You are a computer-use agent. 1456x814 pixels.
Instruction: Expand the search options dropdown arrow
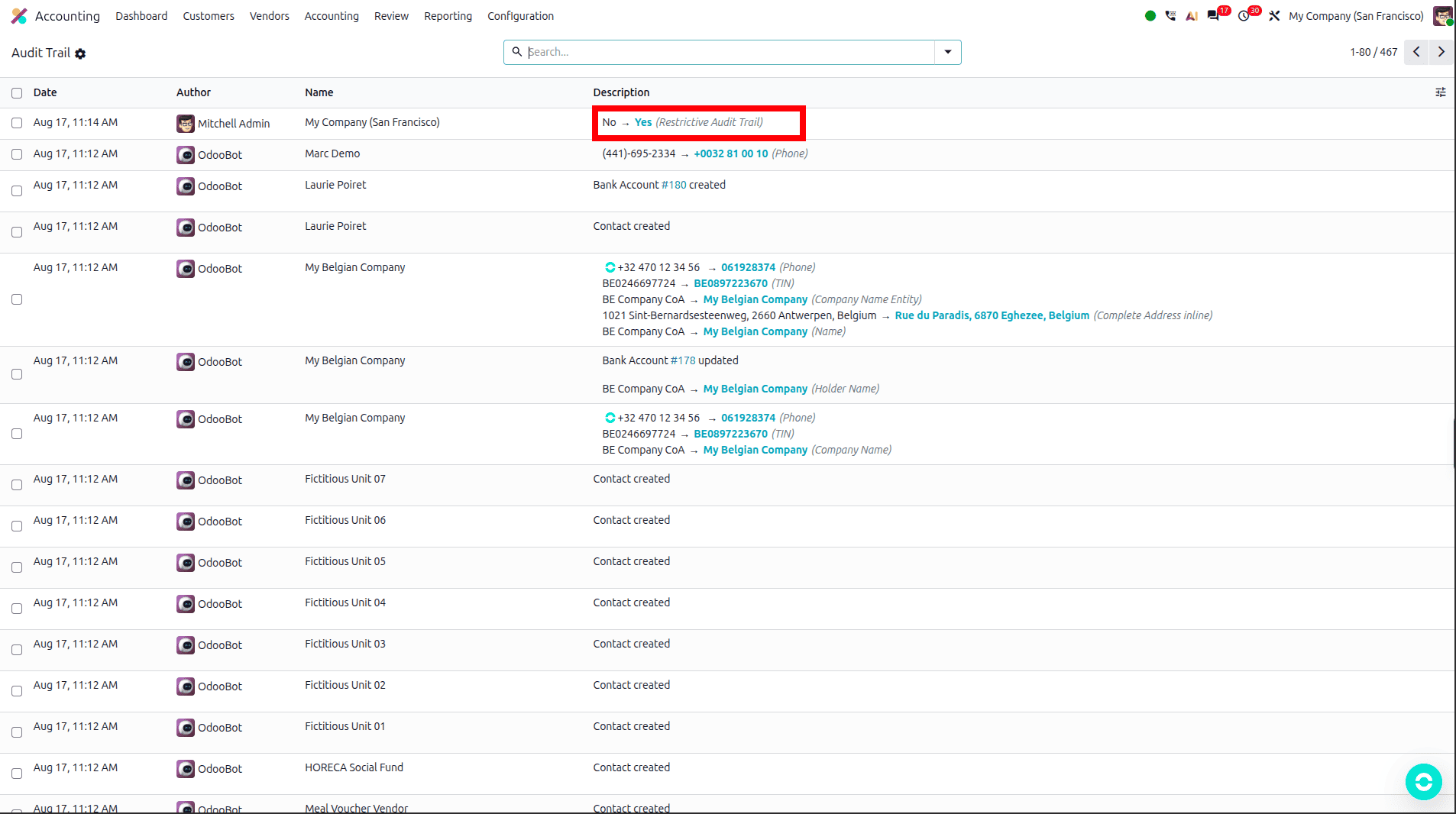click(948, 52)
